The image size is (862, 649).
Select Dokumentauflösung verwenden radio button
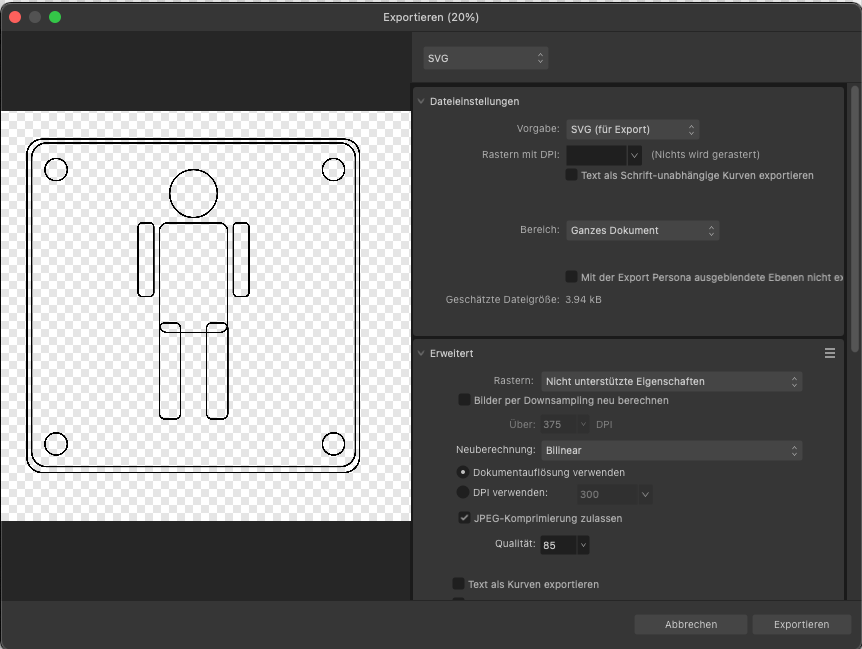point(463,472)
